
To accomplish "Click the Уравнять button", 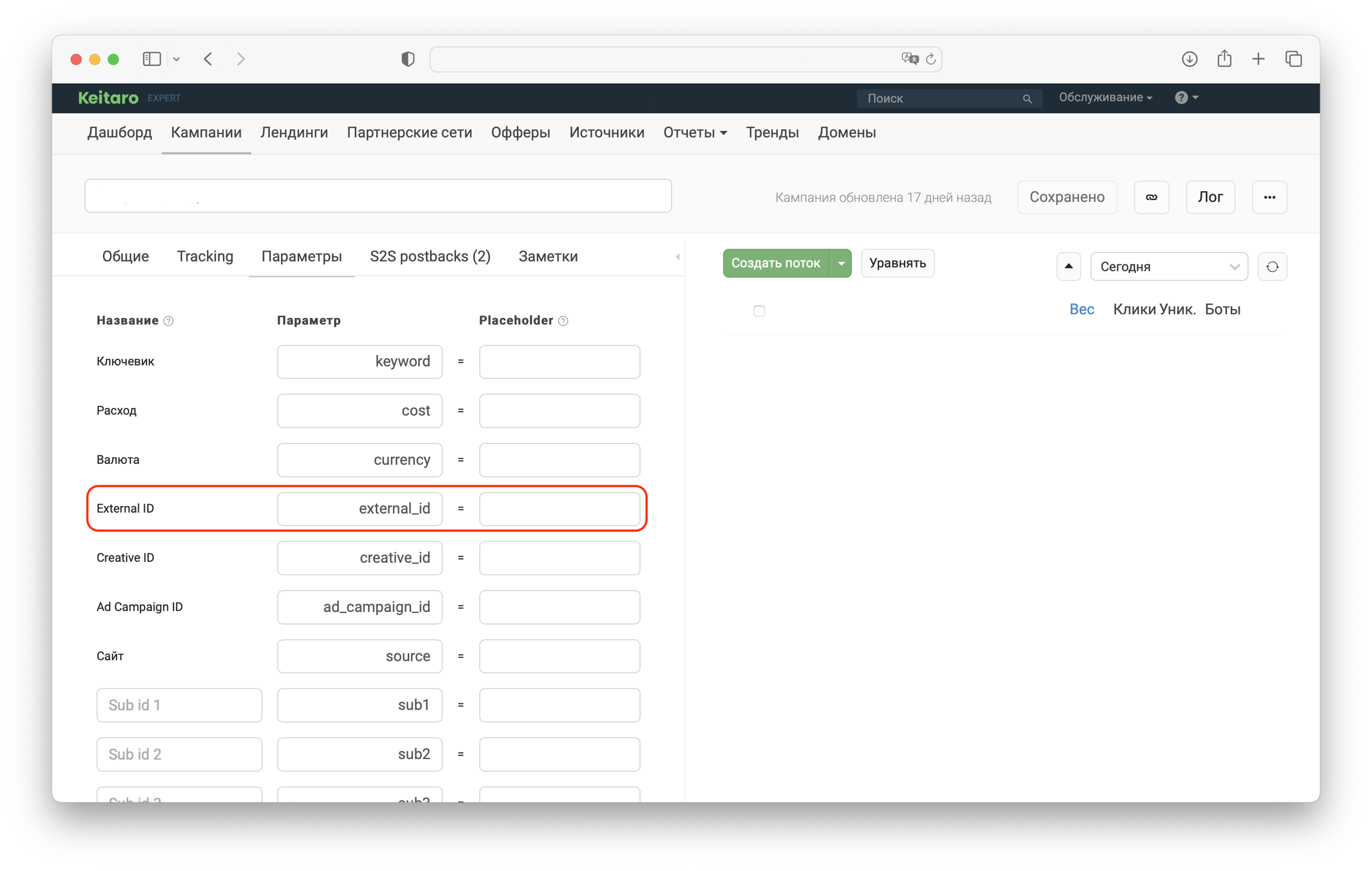I will coord(897,263).
